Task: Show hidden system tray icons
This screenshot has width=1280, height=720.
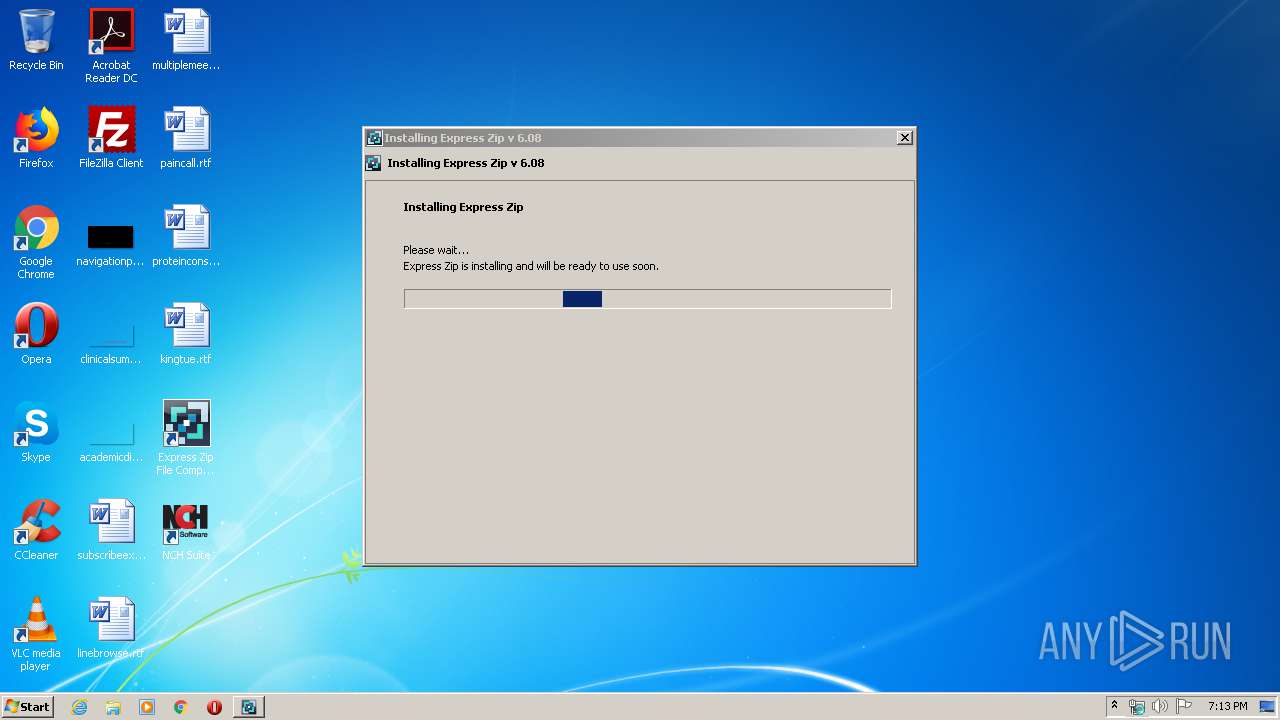Action: (1114, 707)
